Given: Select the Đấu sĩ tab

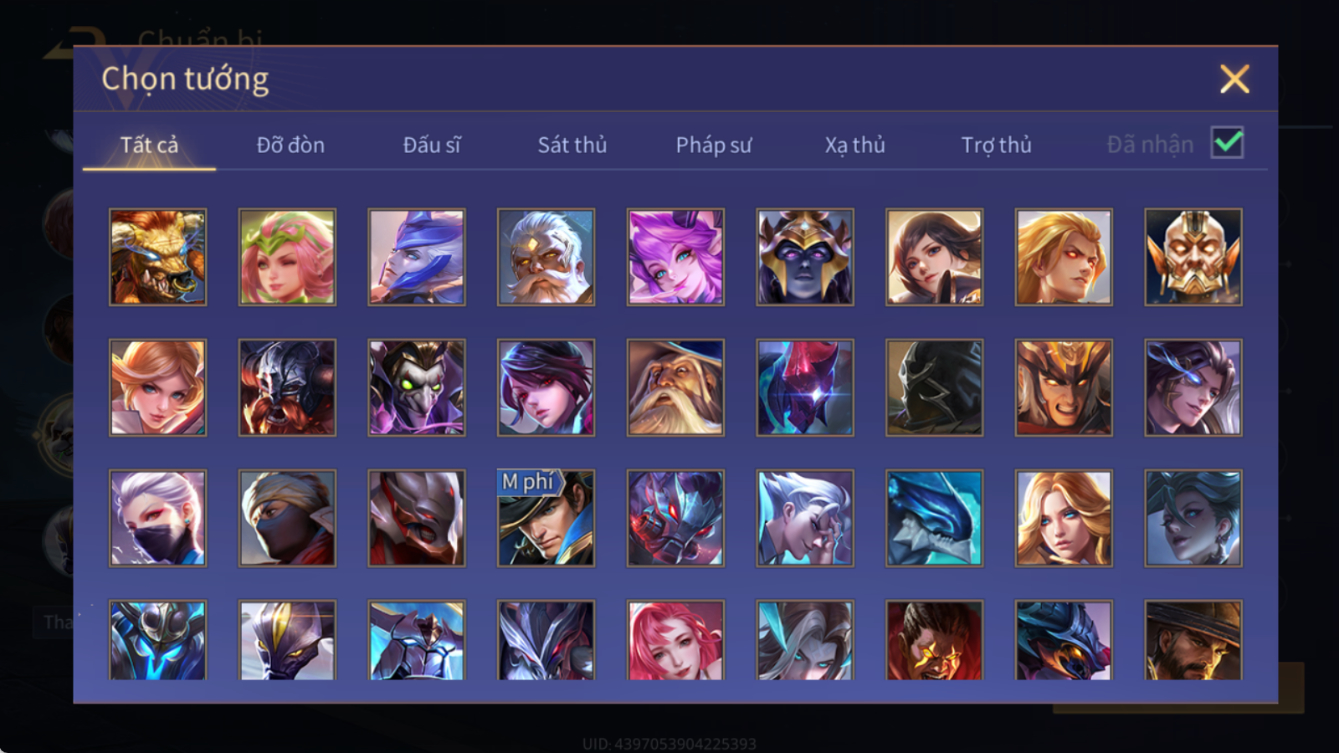Looking at the screenshot, I should point(431,145).
